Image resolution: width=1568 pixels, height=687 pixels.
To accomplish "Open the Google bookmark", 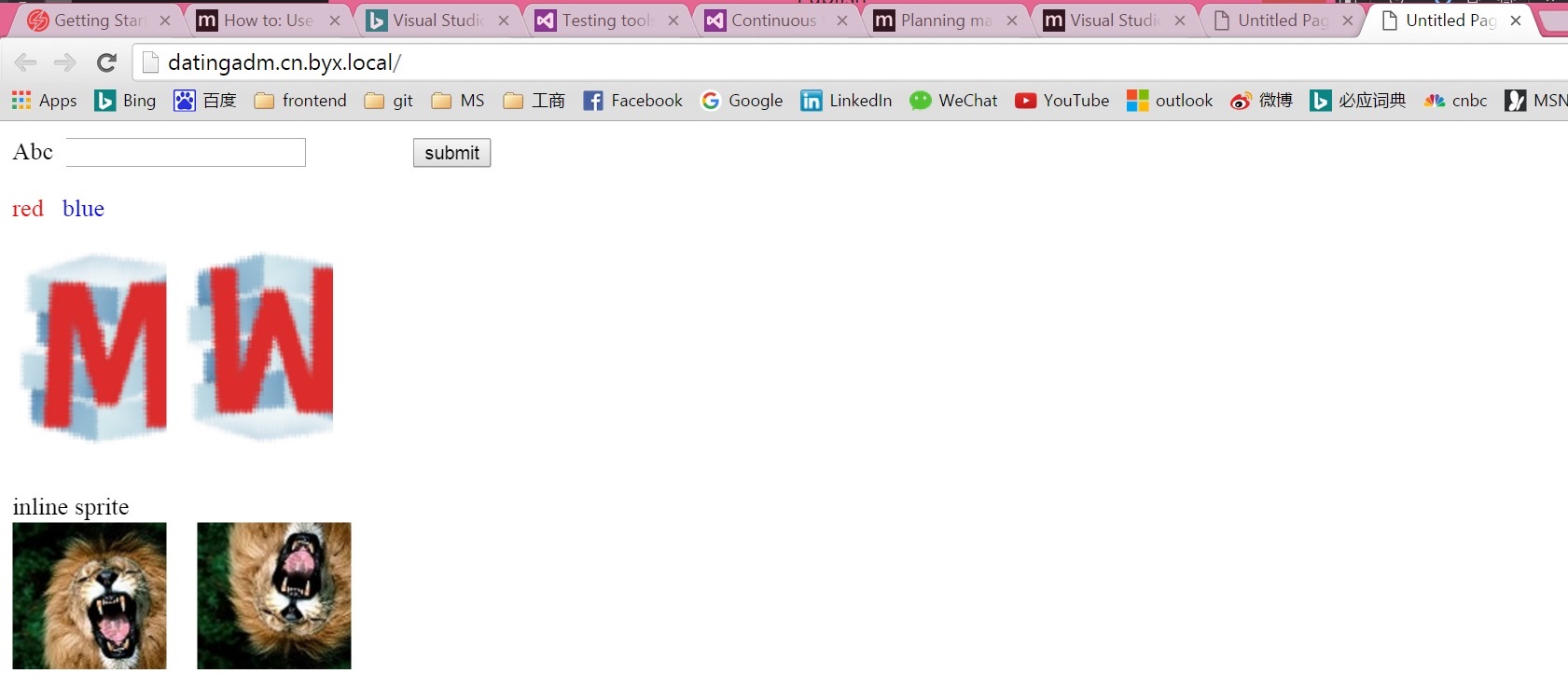I will pyautogui.click(x=742, y=101).
